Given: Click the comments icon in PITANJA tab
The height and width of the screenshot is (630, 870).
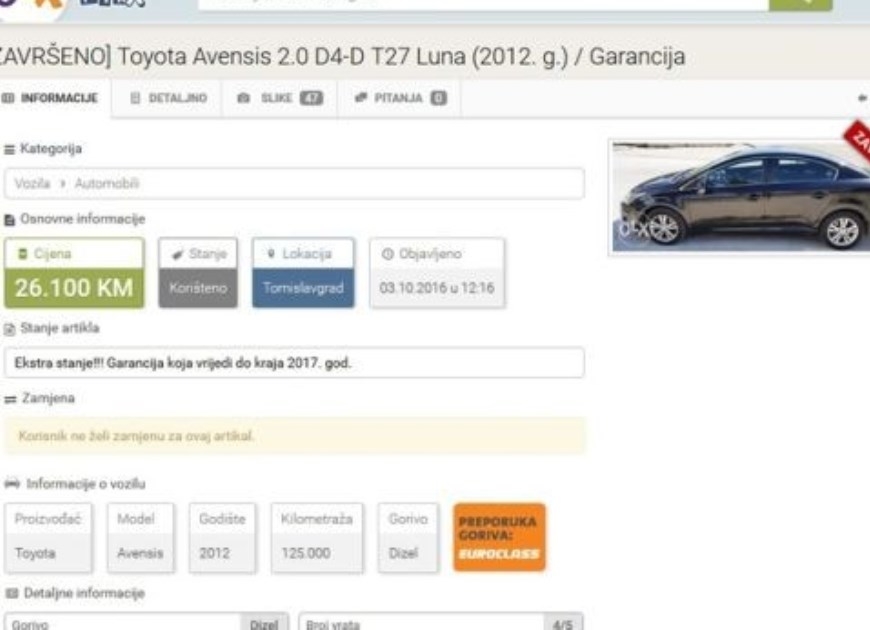Looking at the screenshot, I should [361, 98].
